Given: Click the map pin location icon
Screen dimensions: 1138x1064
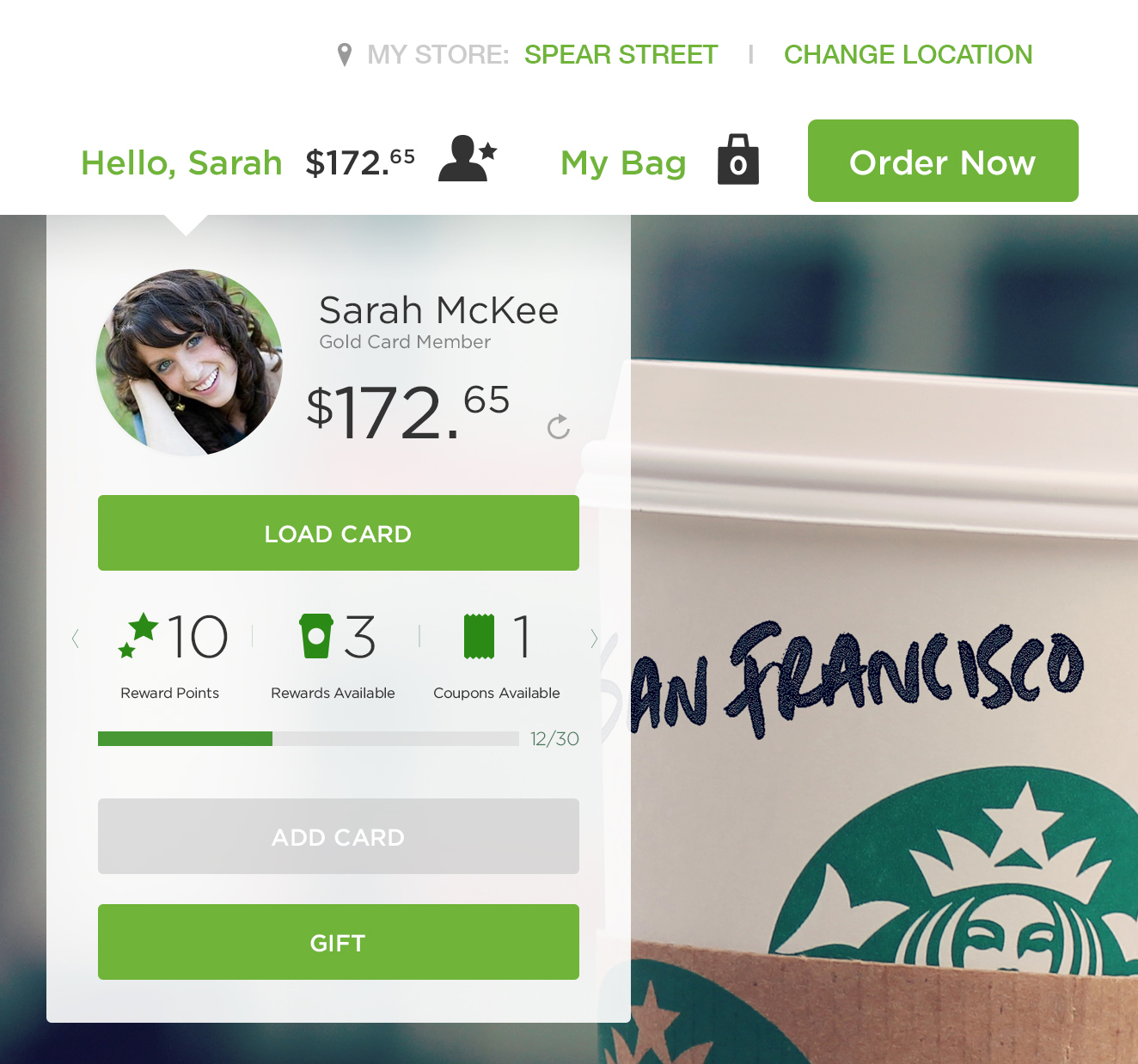Looking at the screenshot, I should [345, 55].
